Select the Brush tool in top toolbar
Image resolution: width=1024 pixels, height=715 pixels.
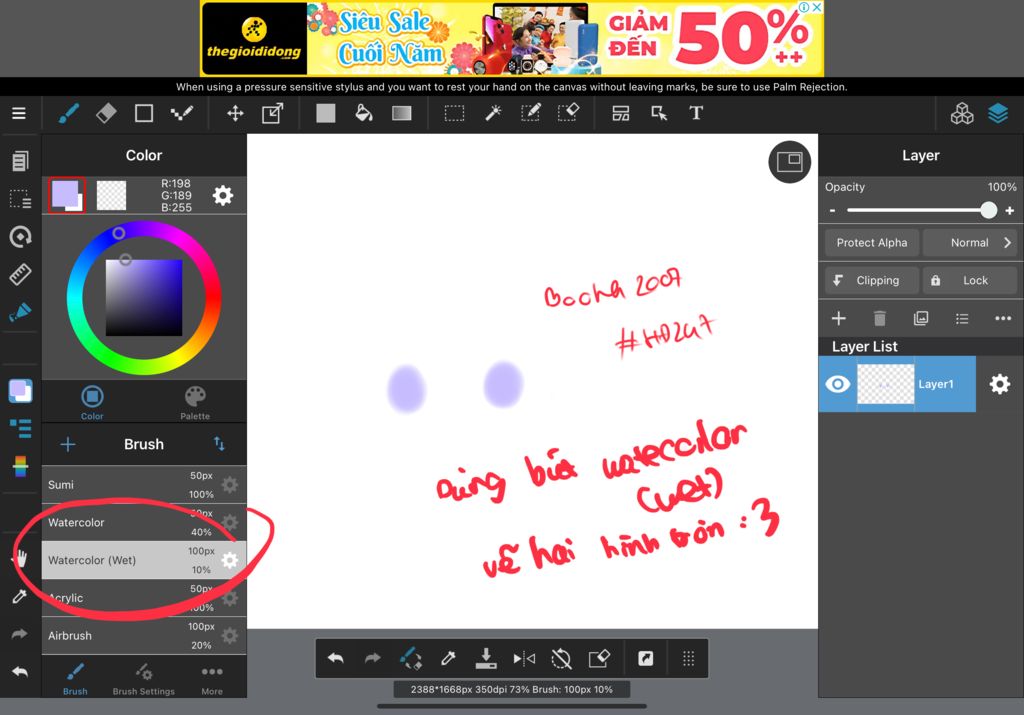pos(69,113)
